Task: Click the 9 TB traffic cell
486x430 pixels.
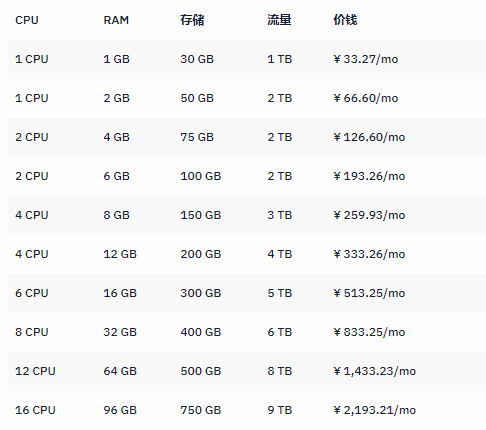Action: coord(280,410)
